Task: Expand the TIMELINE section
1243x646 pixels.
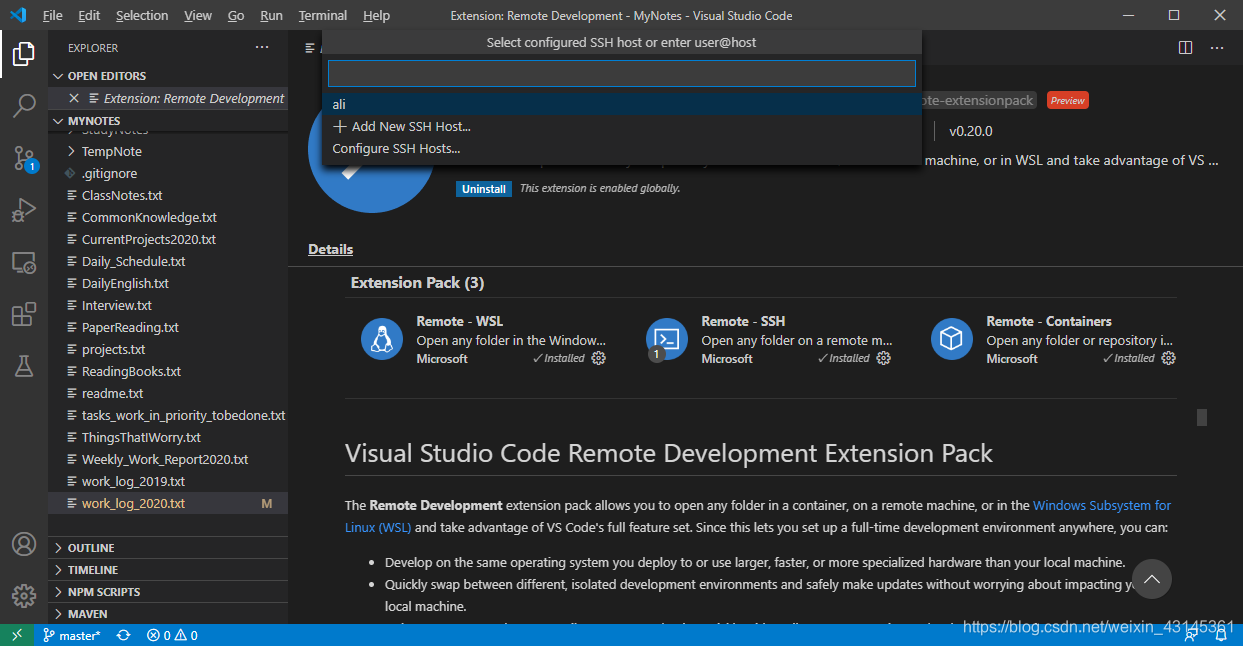Action: coord(168,570)
